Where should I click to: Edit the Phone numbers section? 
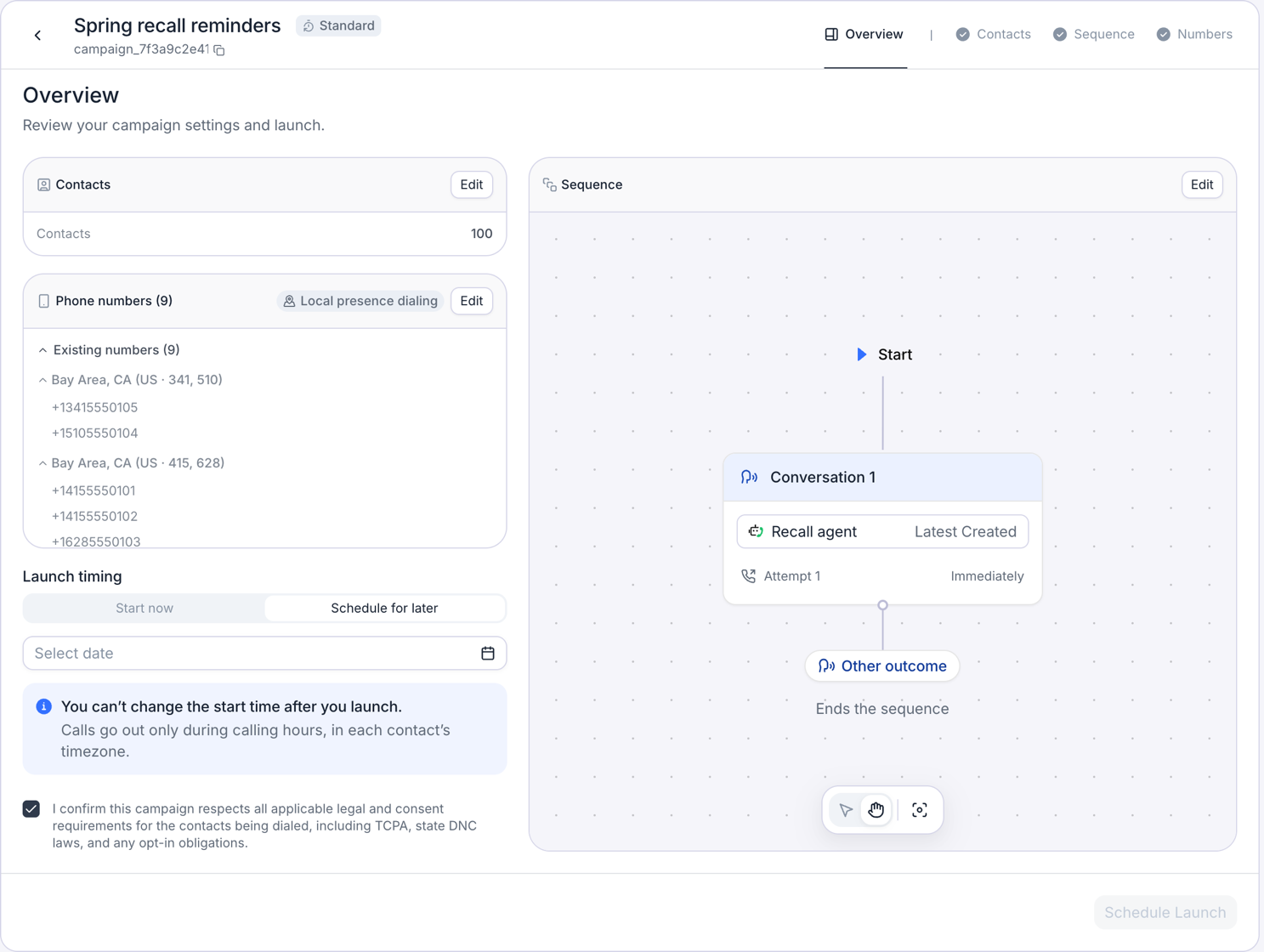pos(472,301)
